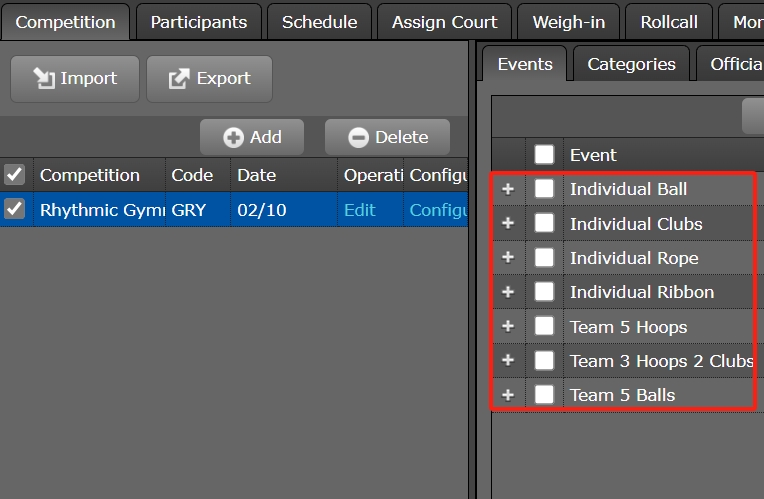Switch to the Participants tab
This screenshot has height=499, width=764.
click(x=198, y=22)
